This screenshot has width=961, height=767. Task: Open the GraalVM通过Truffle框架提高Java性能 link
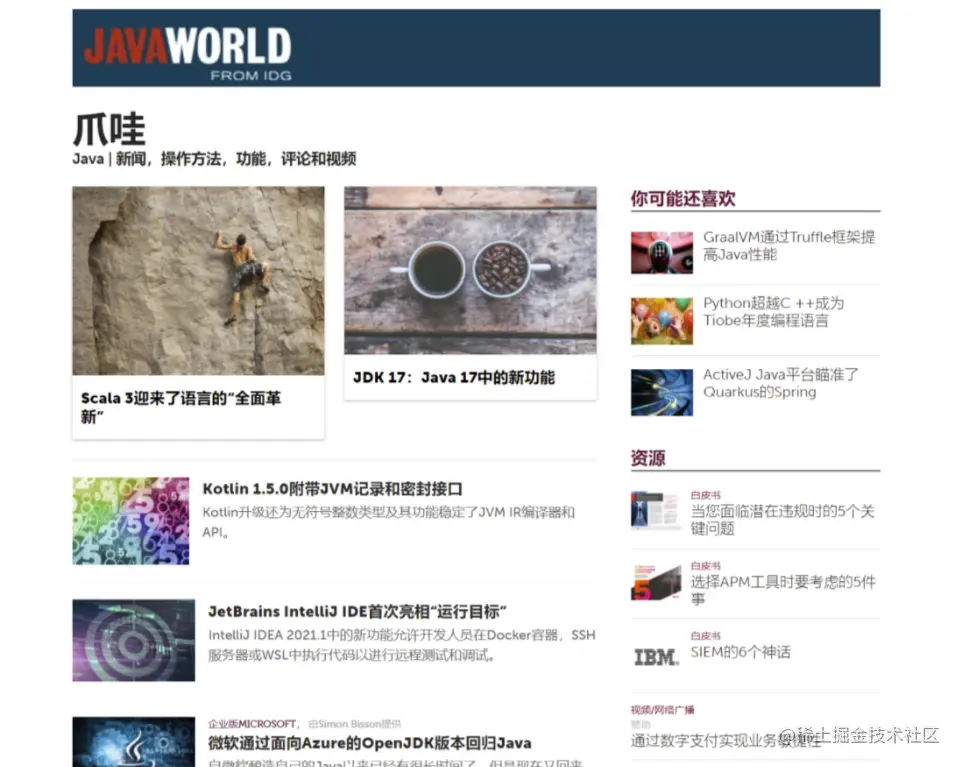click(789, 246)
